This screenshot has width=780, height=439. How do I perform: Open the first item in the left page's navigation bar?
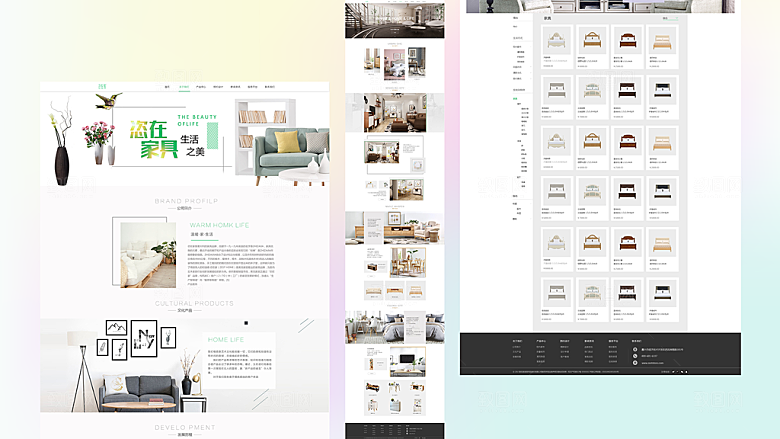point(167,87)
